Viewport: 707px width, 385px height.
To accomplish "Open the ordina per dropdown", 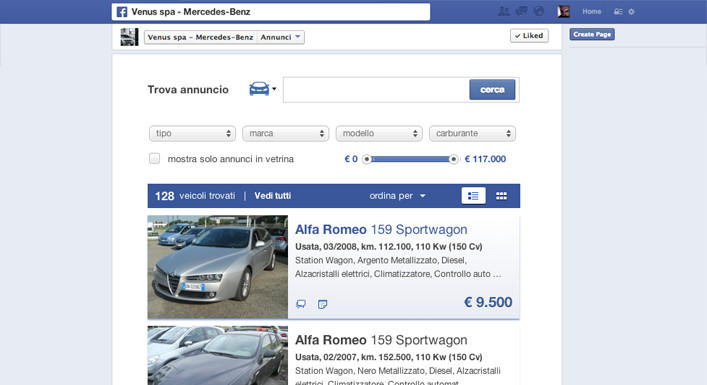I will click(x=397, y=196).
